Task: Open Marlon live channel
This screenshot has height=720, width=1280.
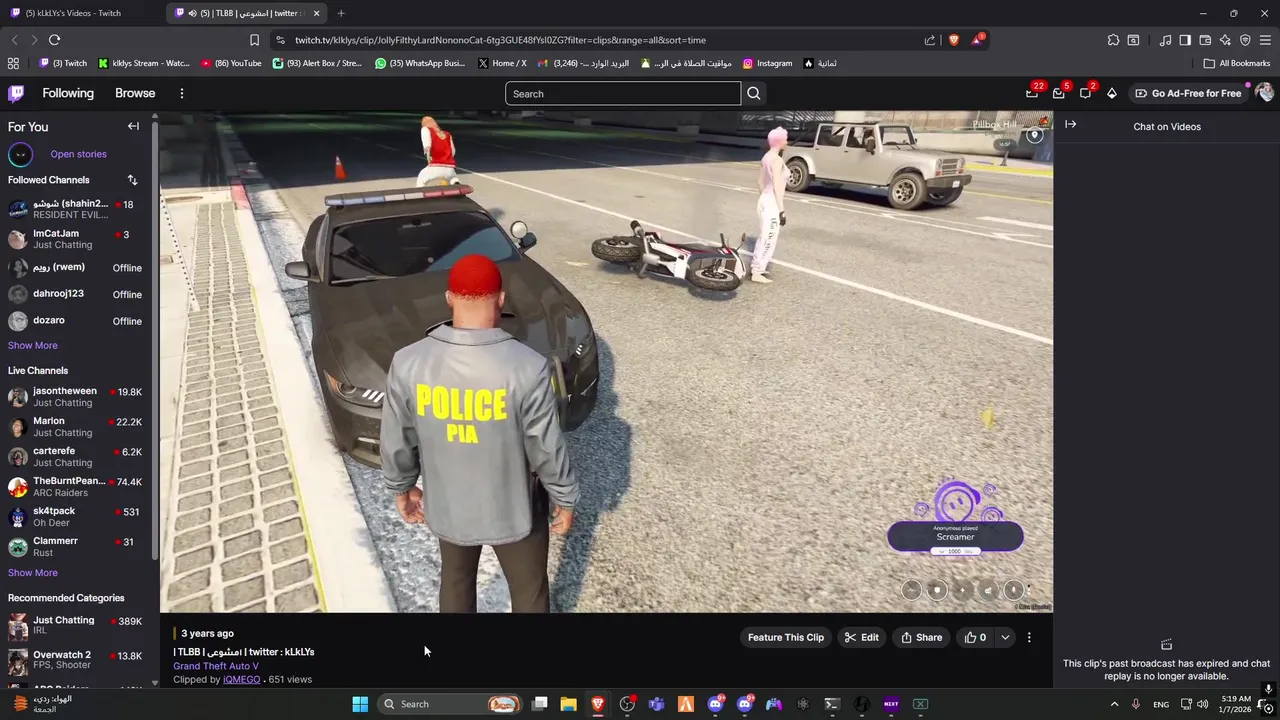Action: point(77,427)
